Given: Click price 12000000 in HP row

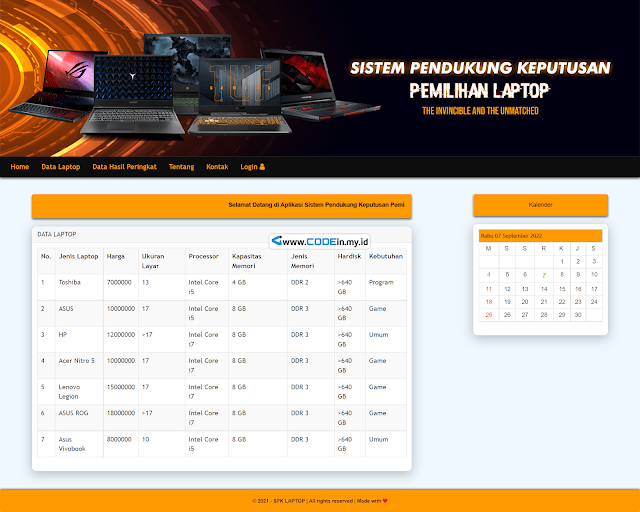Looking at the screenshot, I should [x=121, y=334].
